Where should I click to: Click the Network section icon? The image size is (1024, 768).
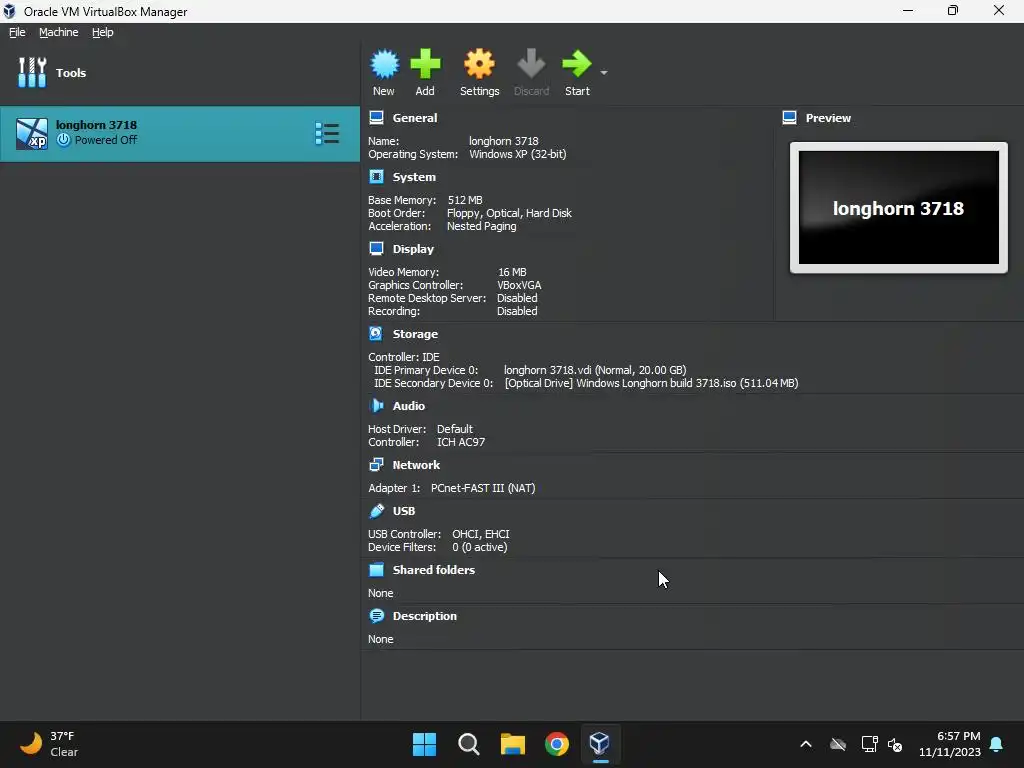(x=376, y=465)
